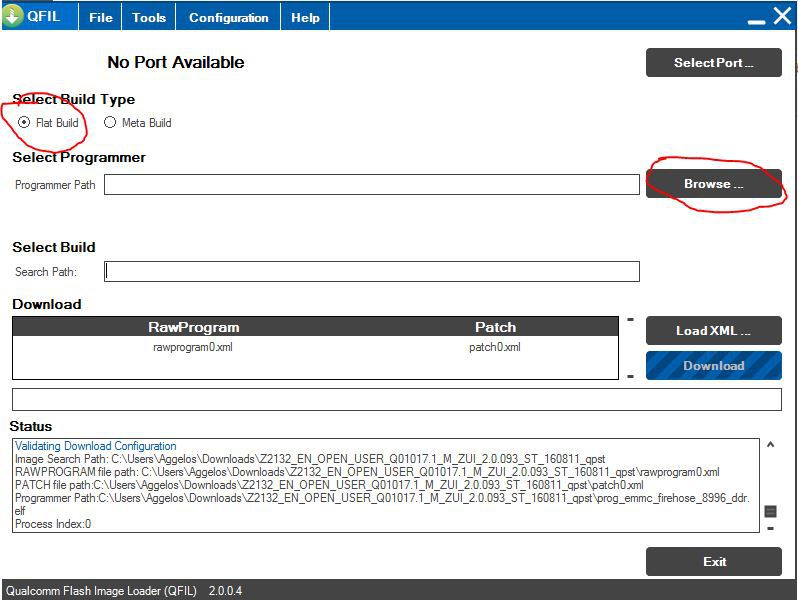Click the 'PATCH file path' status line
Screen dimensions: 798x600
coord(329,485)
